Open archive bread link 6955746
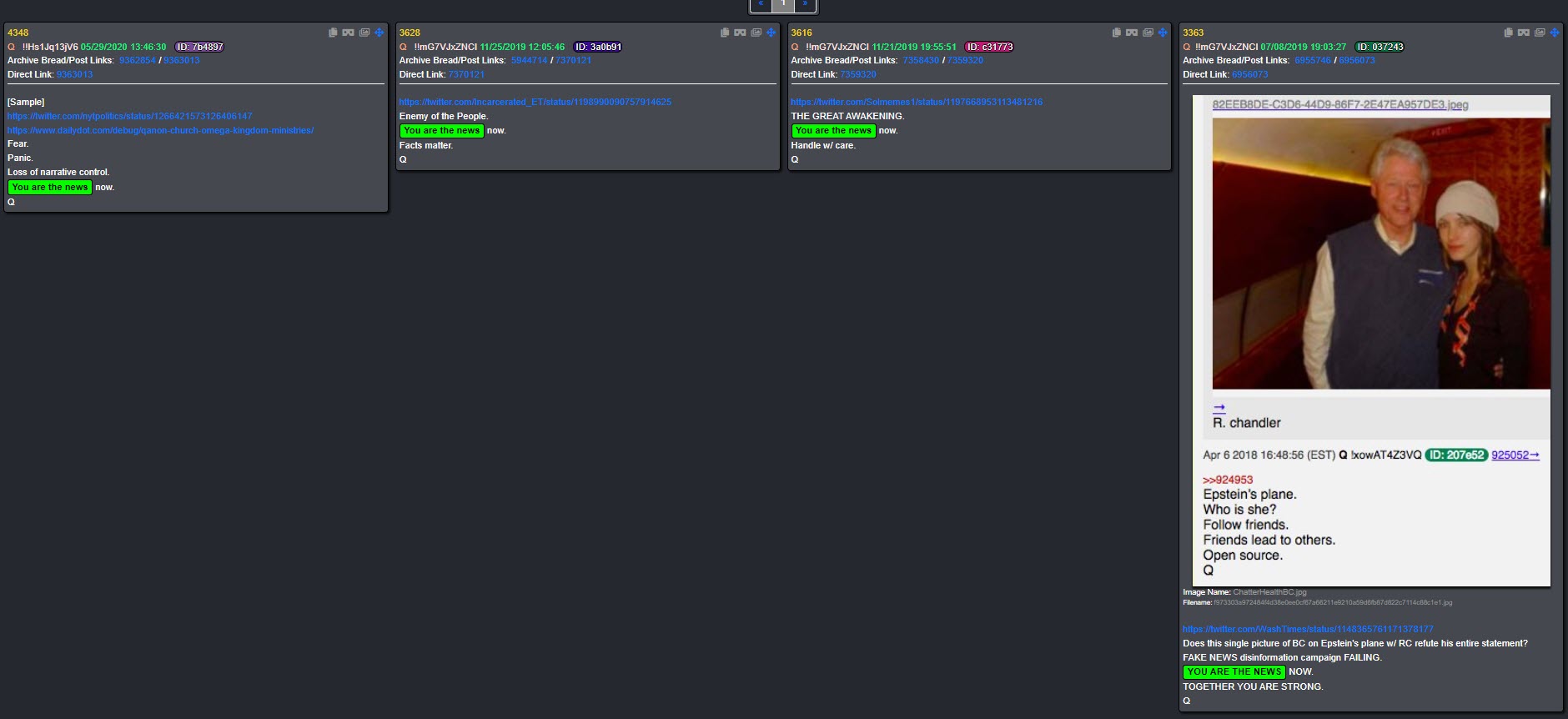Image resolution: width=1568 pixels, height=719 pixels. coord(1314,60)
